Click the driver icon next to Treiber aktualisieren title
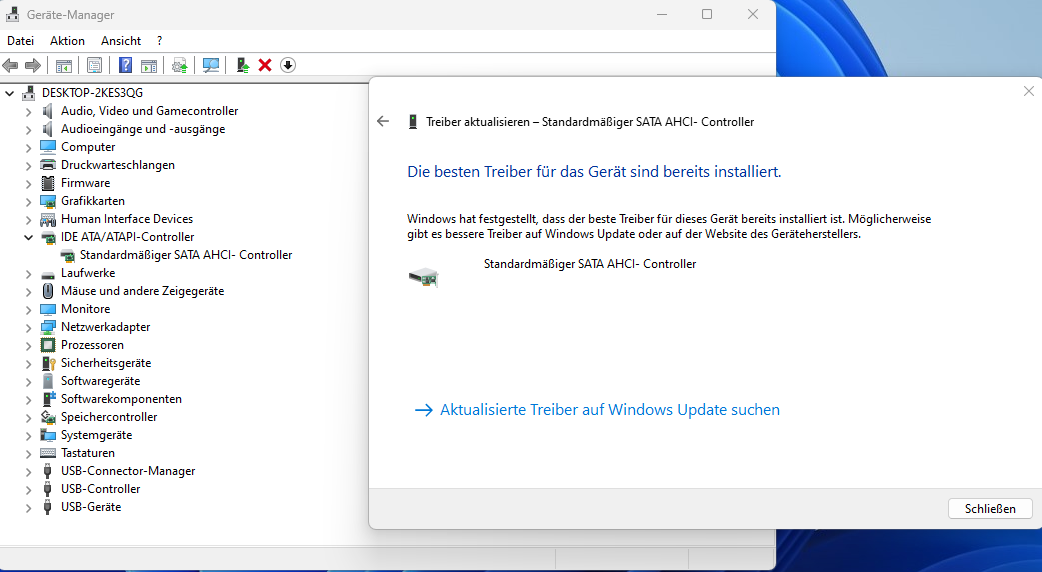 coord(413,122)
